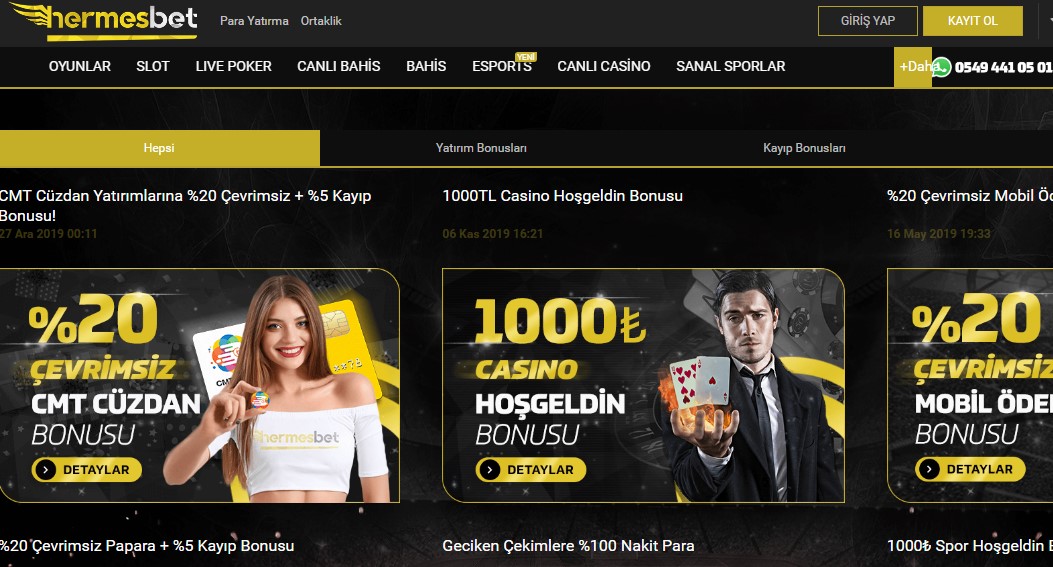Open the CANLI BAHİS menu
This screenshot has height=567, width=1053.
tap(338, 67)
